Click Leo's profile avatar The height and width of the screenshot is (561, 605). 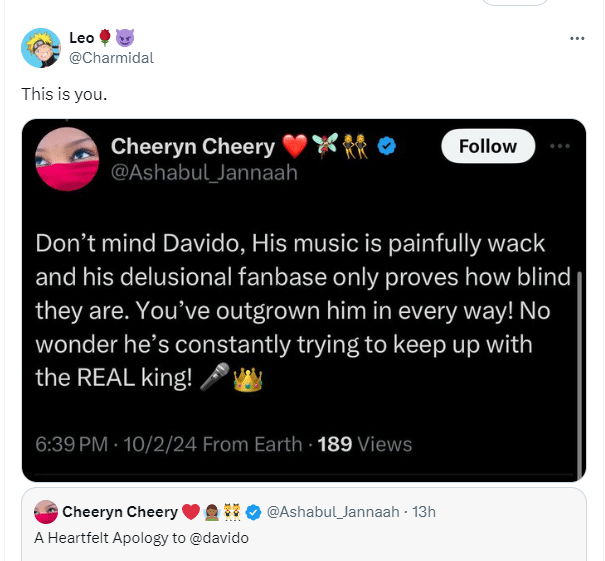coord(41,47)
